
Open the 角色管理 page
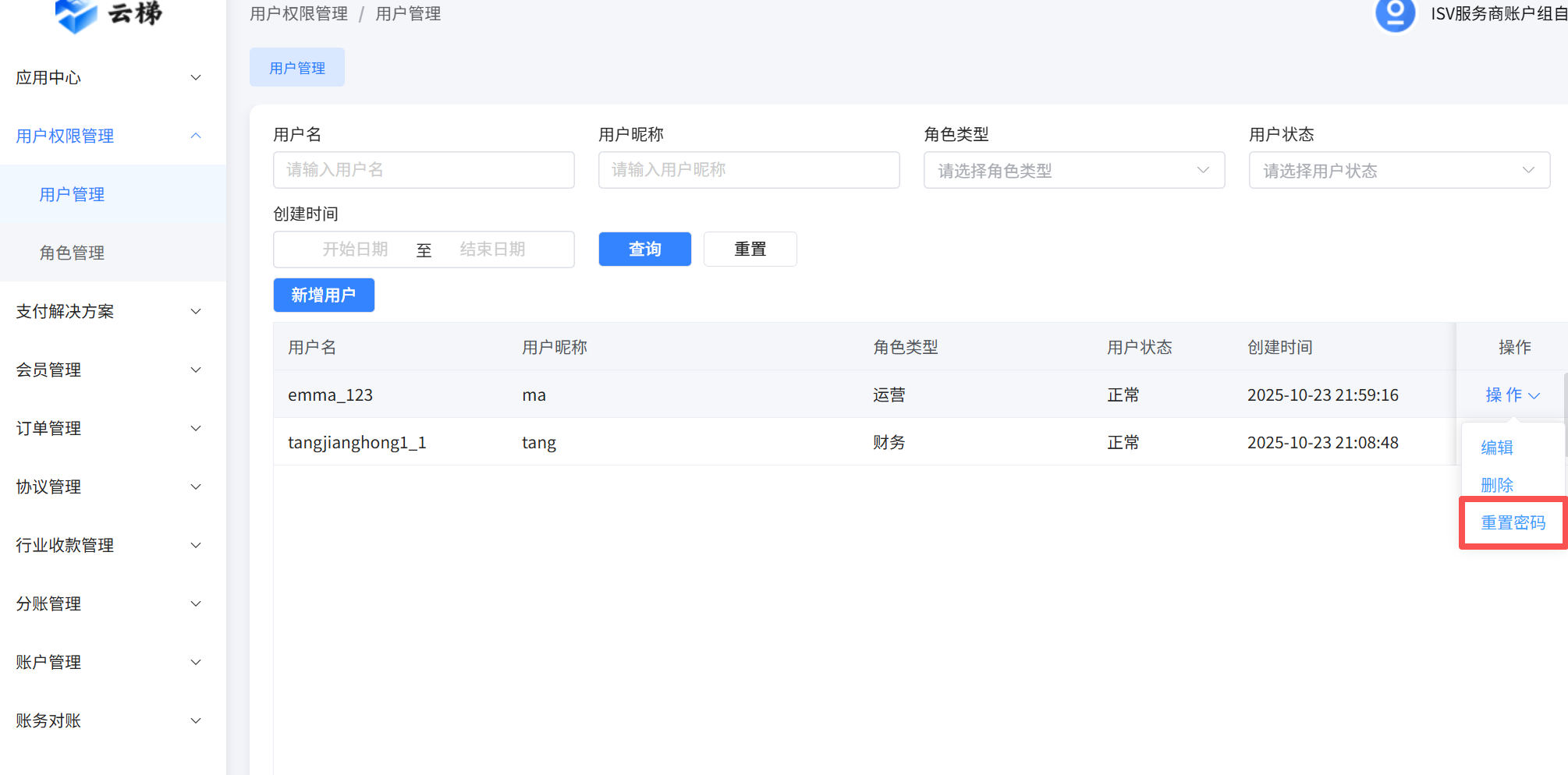pos(72,253)
